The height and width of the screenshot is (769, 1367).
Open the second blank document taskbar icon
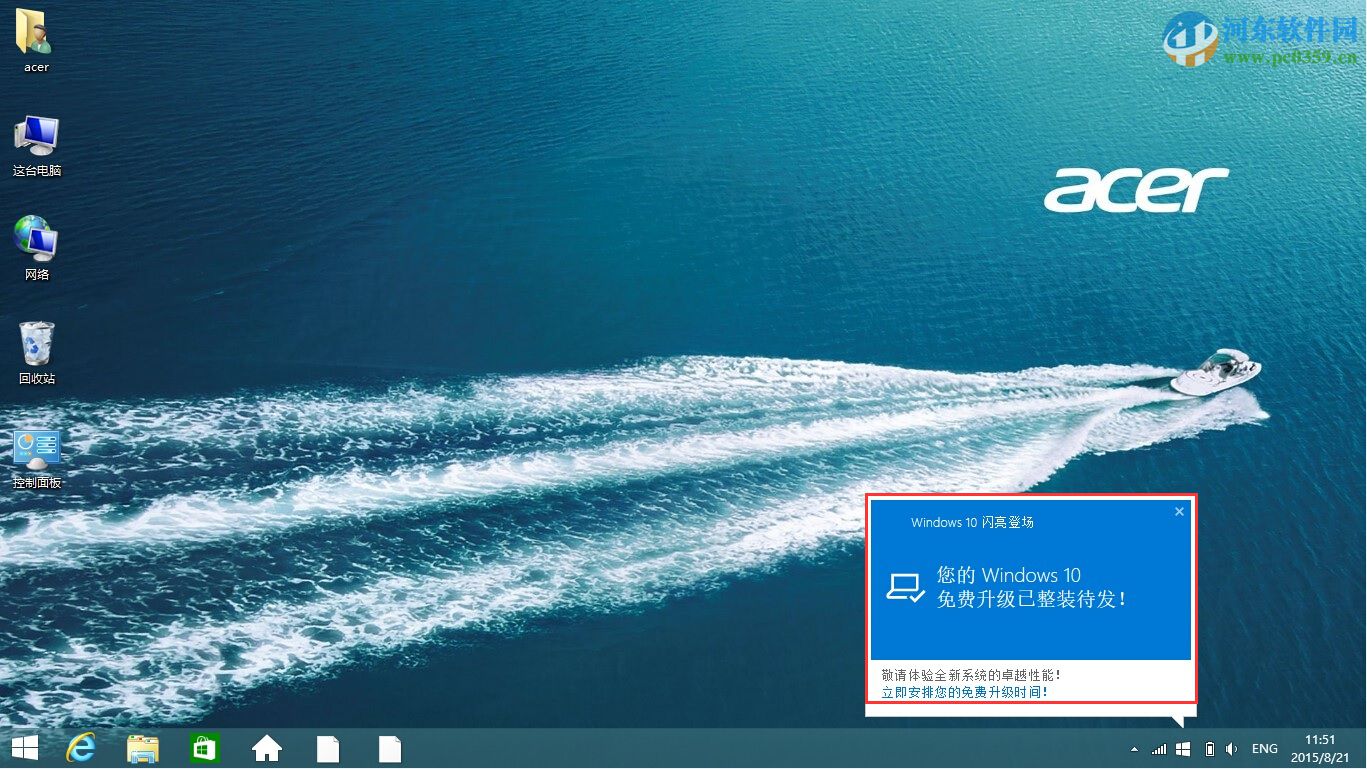point(390,748)
